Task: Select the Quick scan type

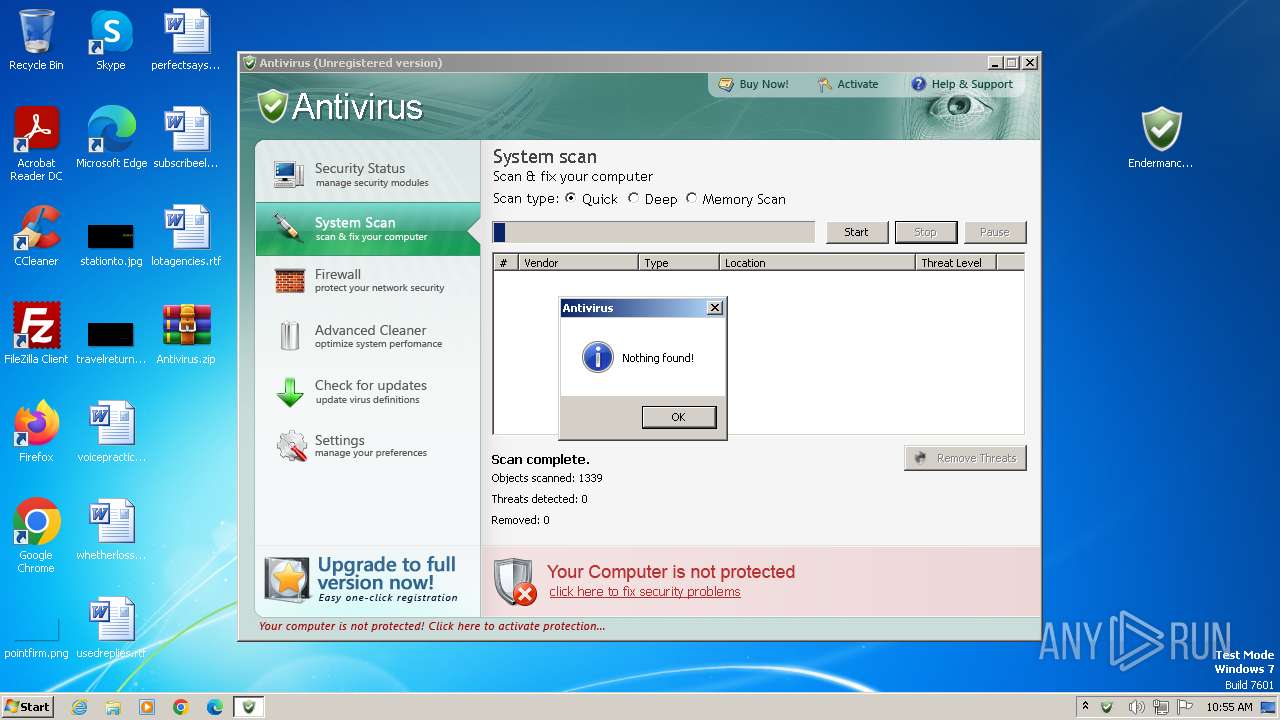Action: click(x=571, y=198)
